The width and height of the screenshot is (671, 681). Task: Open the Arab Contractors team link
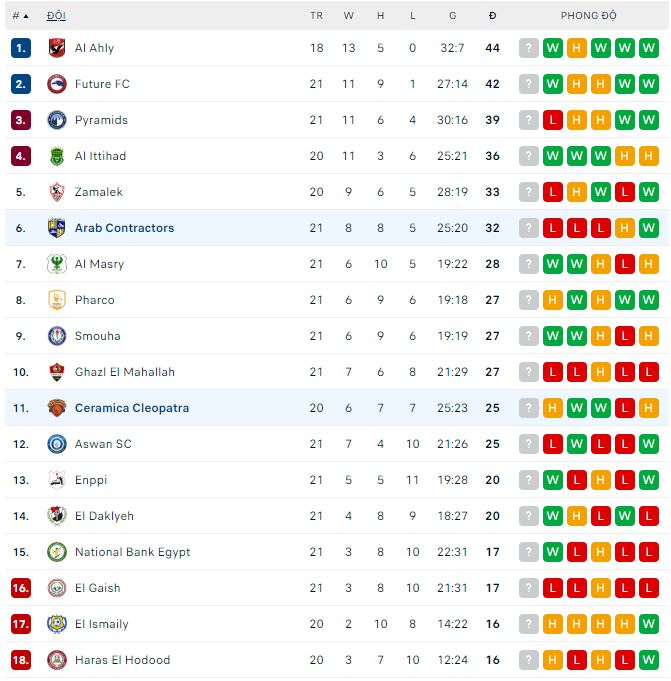pos(124,228)
